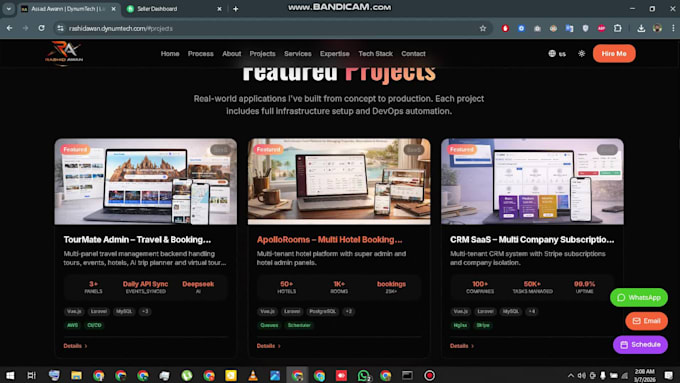
Task: Open the Home nav link
Action: coord(170,54)
